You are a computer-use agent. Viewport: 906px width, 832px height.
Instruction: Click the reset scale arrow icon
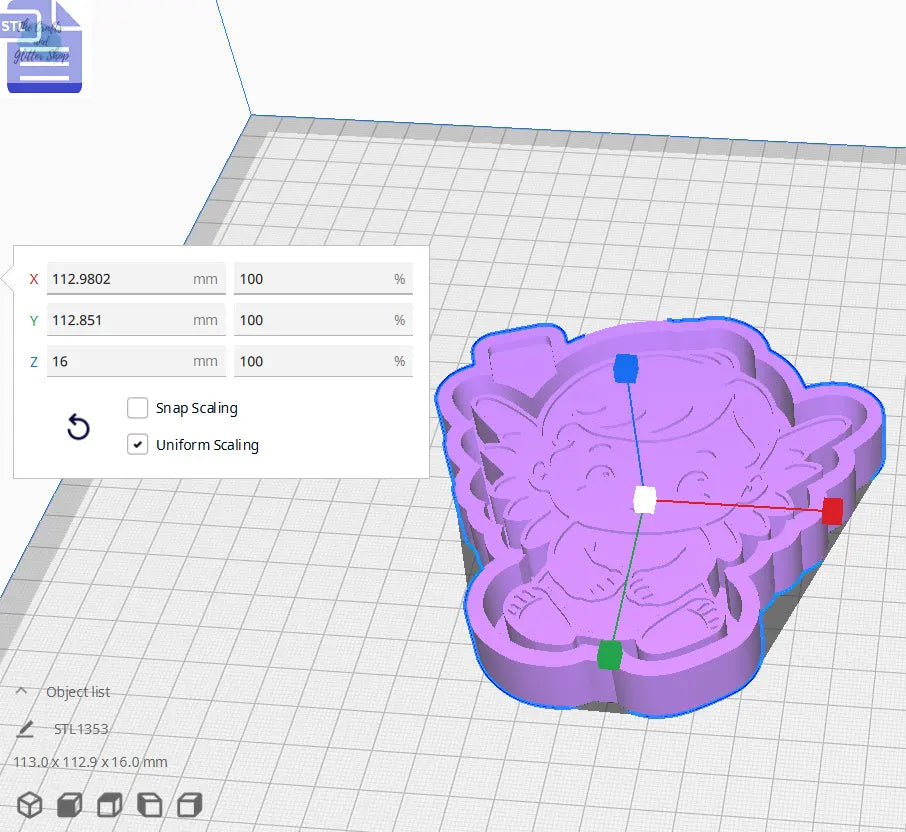pyautogui.click(x=78, y=427)
